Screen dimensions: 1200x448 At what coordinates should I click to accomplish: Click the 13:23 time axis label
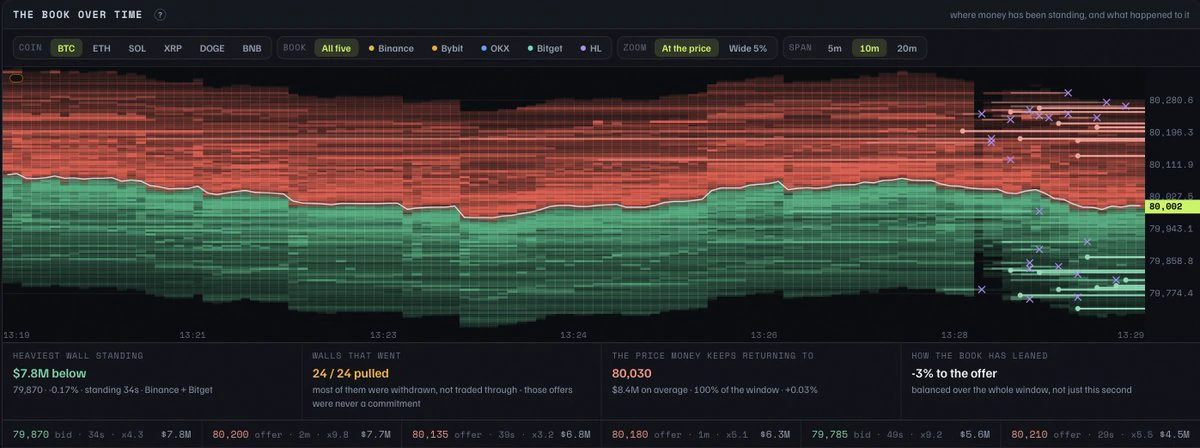click(383, 335)
